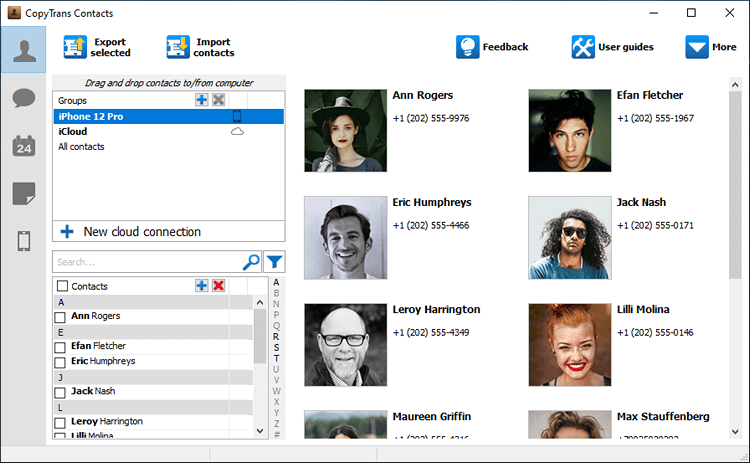The width and height of the screenshot is (750, 463).
Task: Click Maureen Griffin card name
Action: (x=432, y=417)
